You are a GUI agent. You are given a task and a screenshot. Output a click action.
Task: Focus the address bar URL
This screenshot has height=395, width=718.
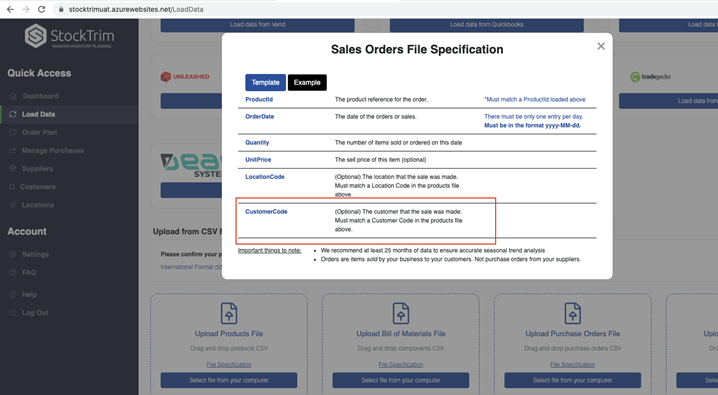pyautogui.click(x=136, y=9)
